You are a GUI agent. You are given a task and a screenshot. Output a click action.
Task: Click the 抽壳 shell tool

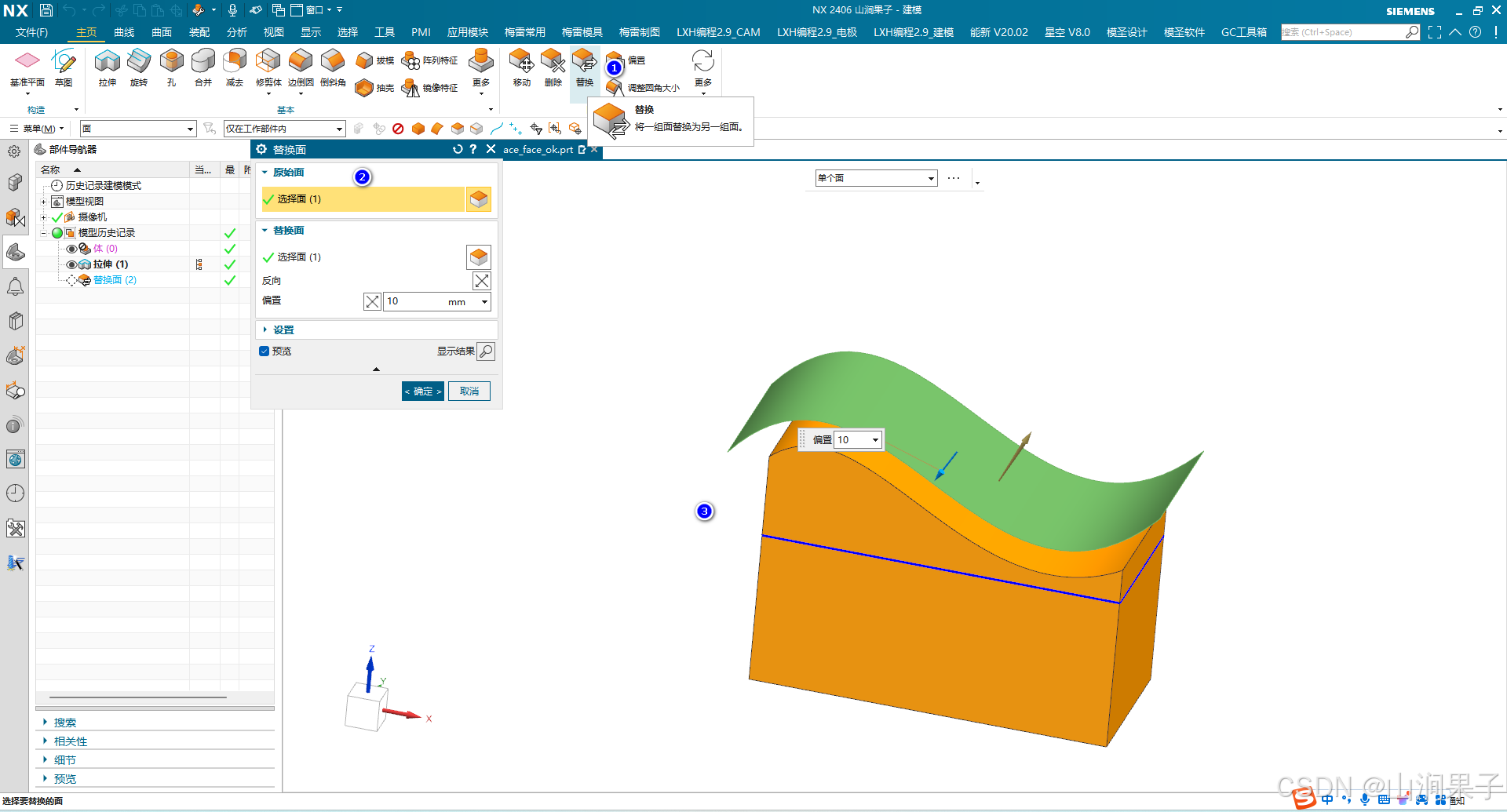click(374, 88)
